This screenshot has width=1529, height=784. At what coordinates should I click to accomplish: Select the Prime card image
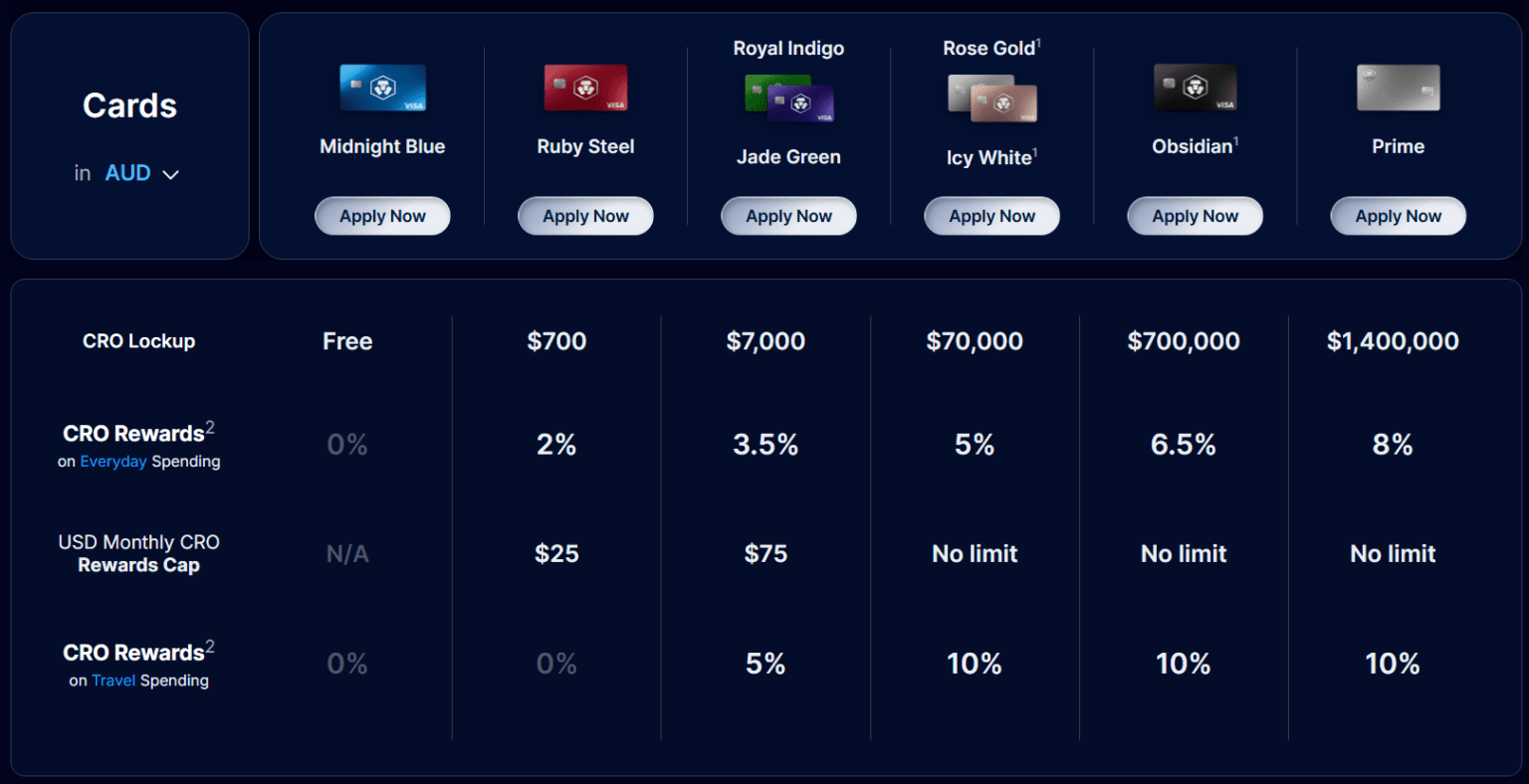tap(1398, 88)
